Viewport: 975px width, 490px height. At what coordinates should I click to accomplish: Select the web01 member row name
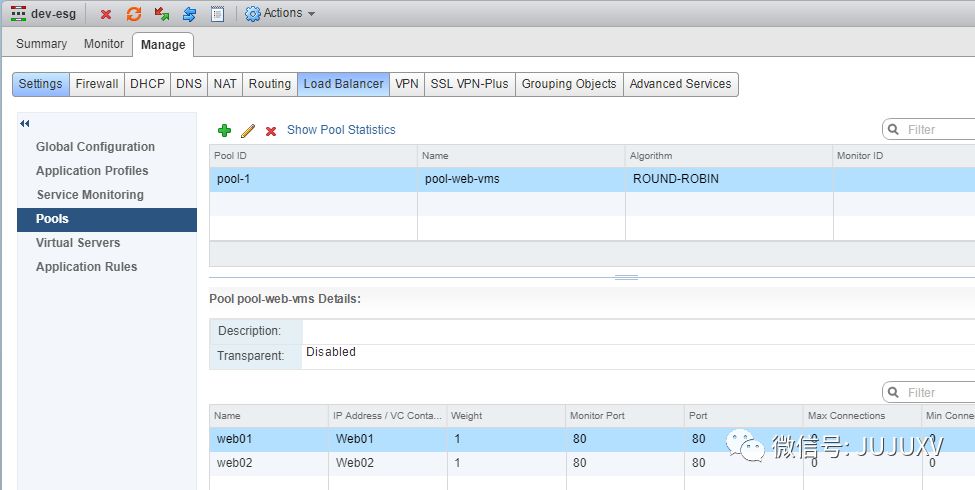[234, 439]
